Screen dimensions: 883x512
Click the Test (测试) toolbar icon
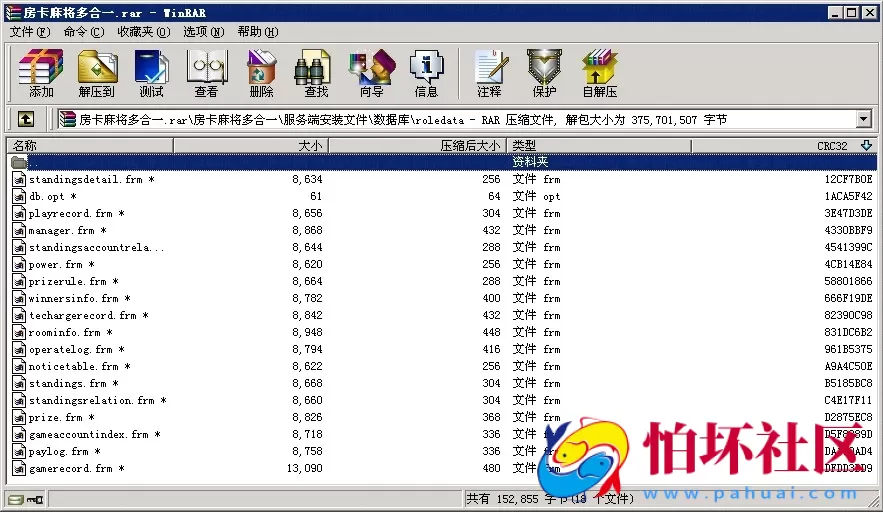pos(151,73)
